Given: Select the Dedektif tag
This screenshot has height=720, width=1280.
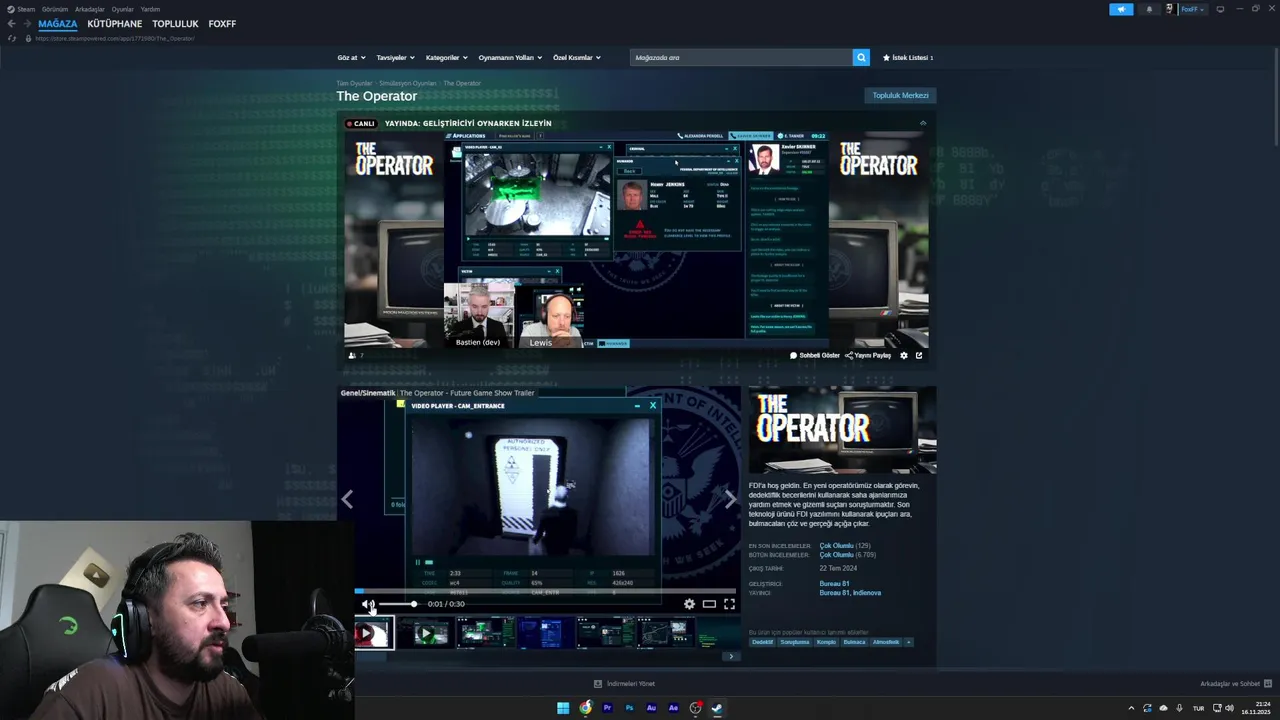Looking at the screenshot, I should point(762,642).
